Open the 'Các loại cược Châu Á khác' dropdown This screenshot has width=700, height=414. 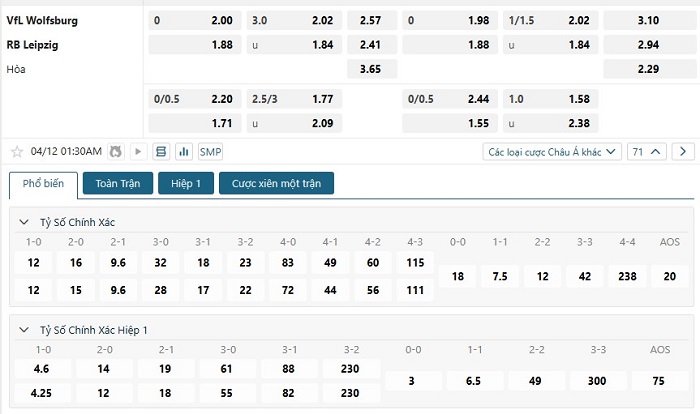click(x=551, y=152)
